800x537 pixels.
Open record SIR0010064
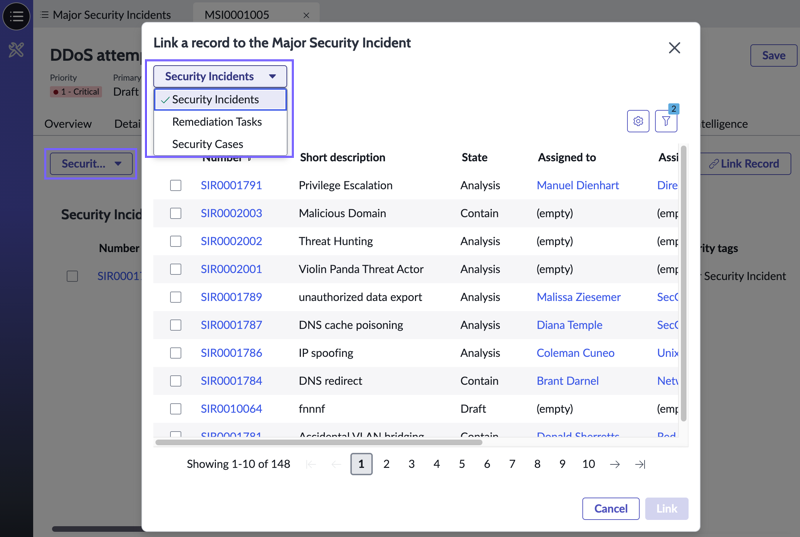click(x=231, y=409)
